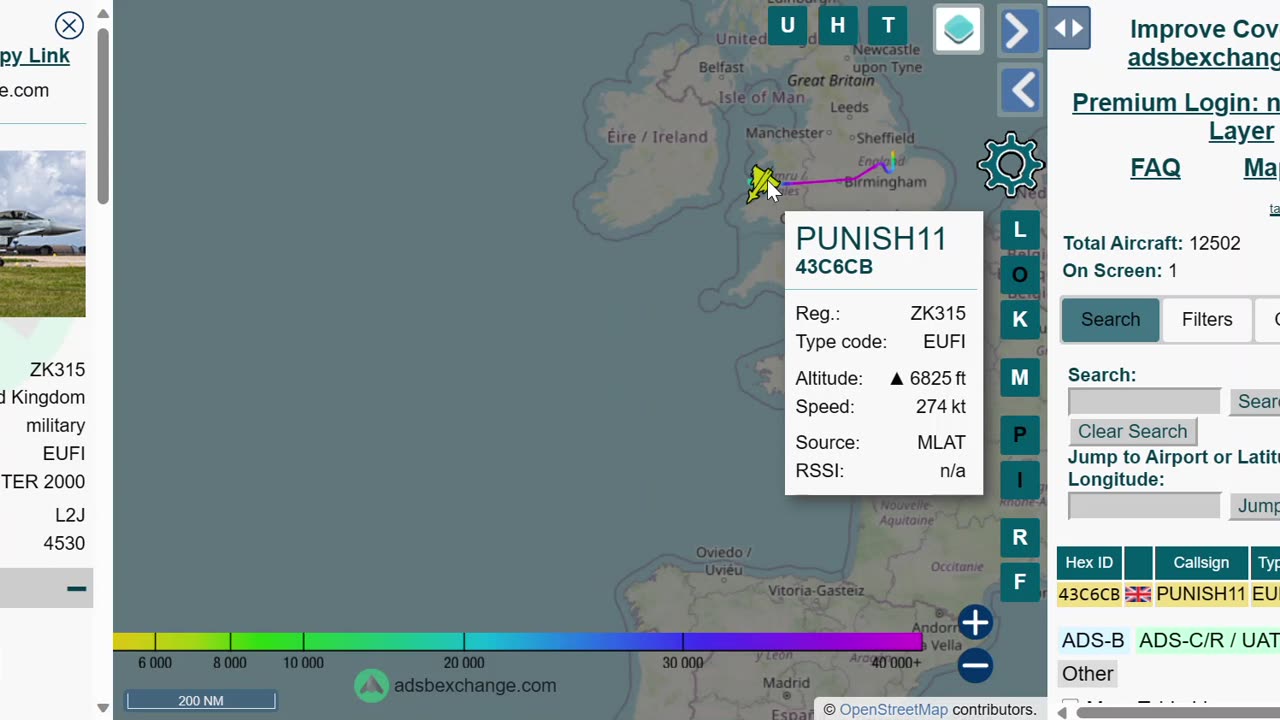Click the altitude color scale bar

click(x=517, y=642)
